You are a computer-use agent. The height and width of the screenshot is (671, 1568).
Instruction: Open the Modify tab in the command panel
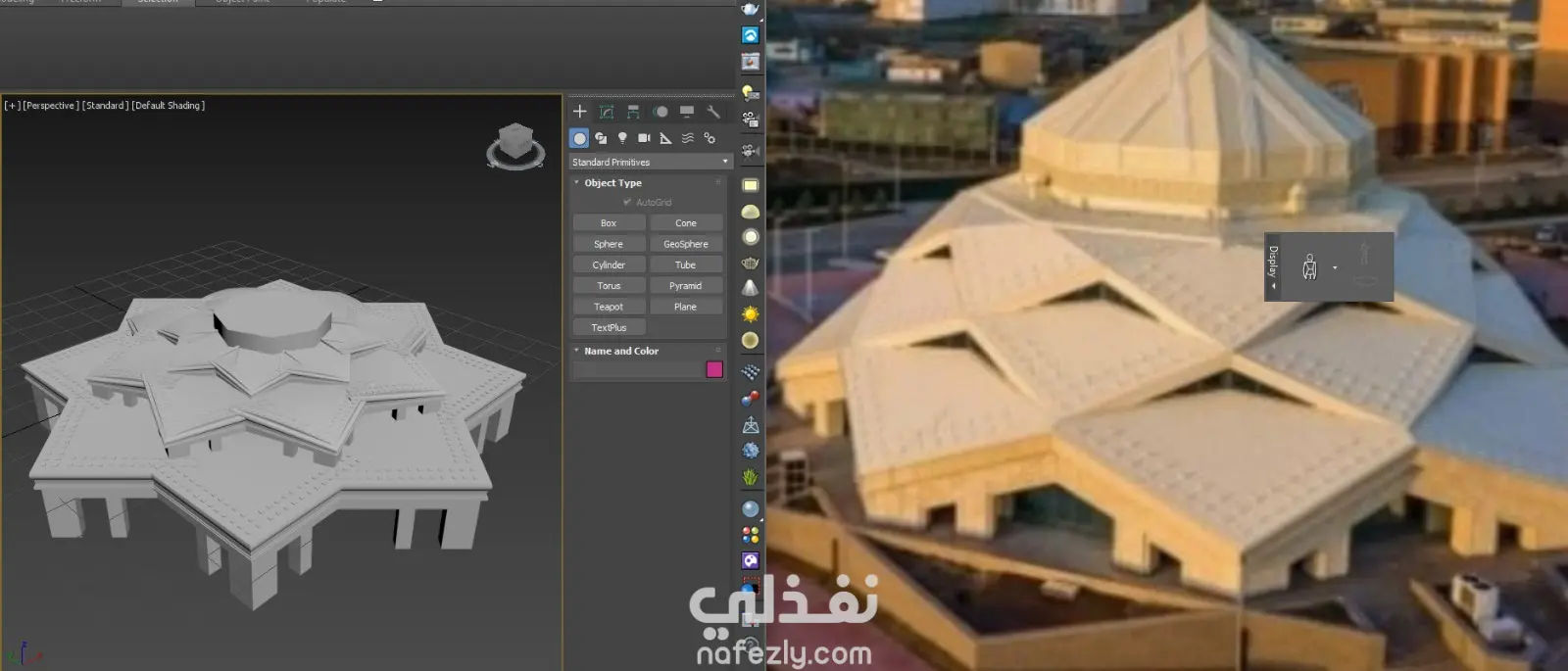point(607,112)
